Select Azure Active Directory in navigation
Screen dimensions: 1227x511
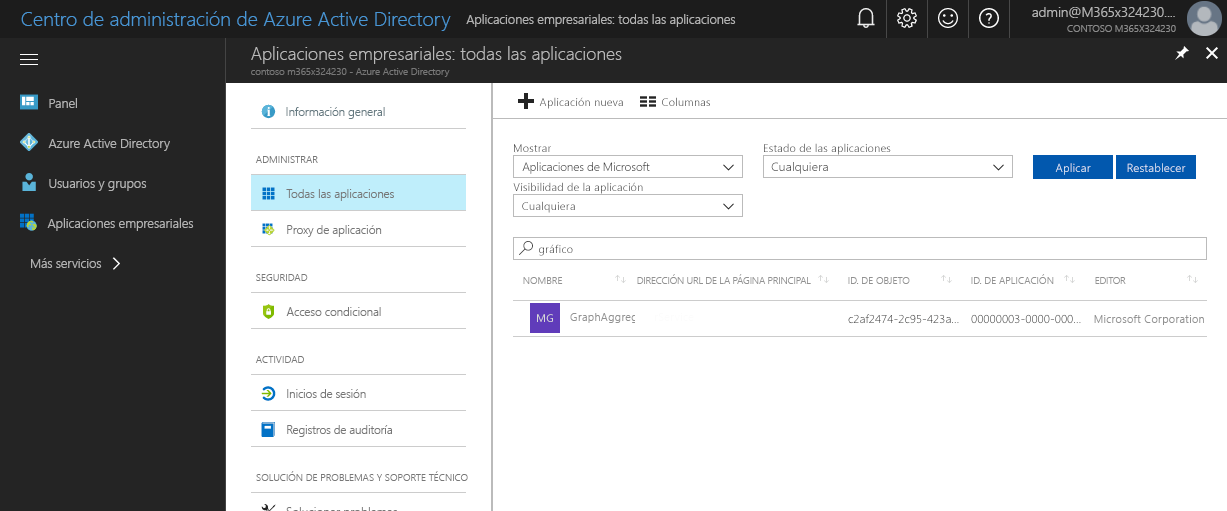tap(109, 143)
